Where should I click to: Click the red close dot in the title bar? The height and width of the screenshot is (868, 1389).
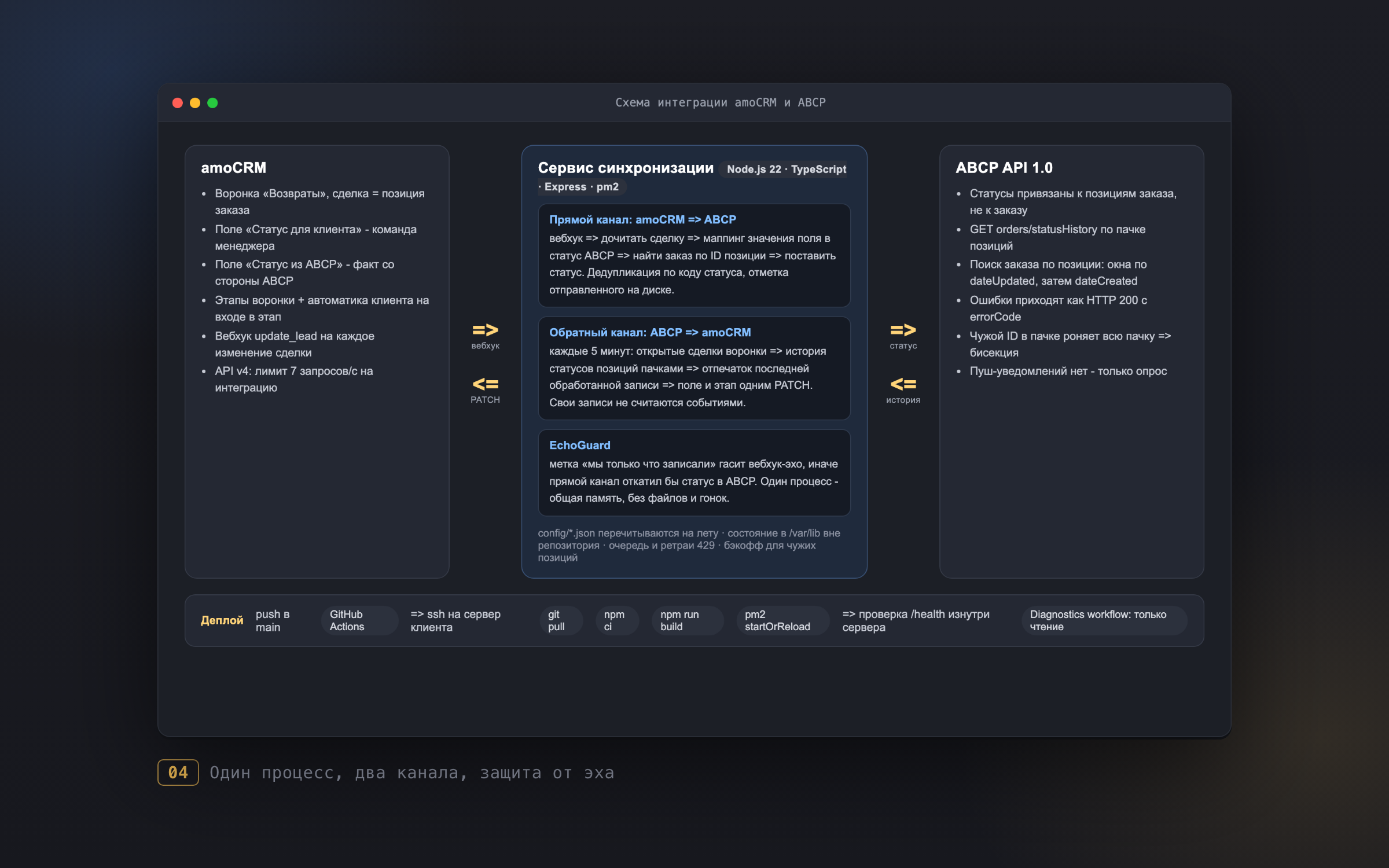click(178, 103)
